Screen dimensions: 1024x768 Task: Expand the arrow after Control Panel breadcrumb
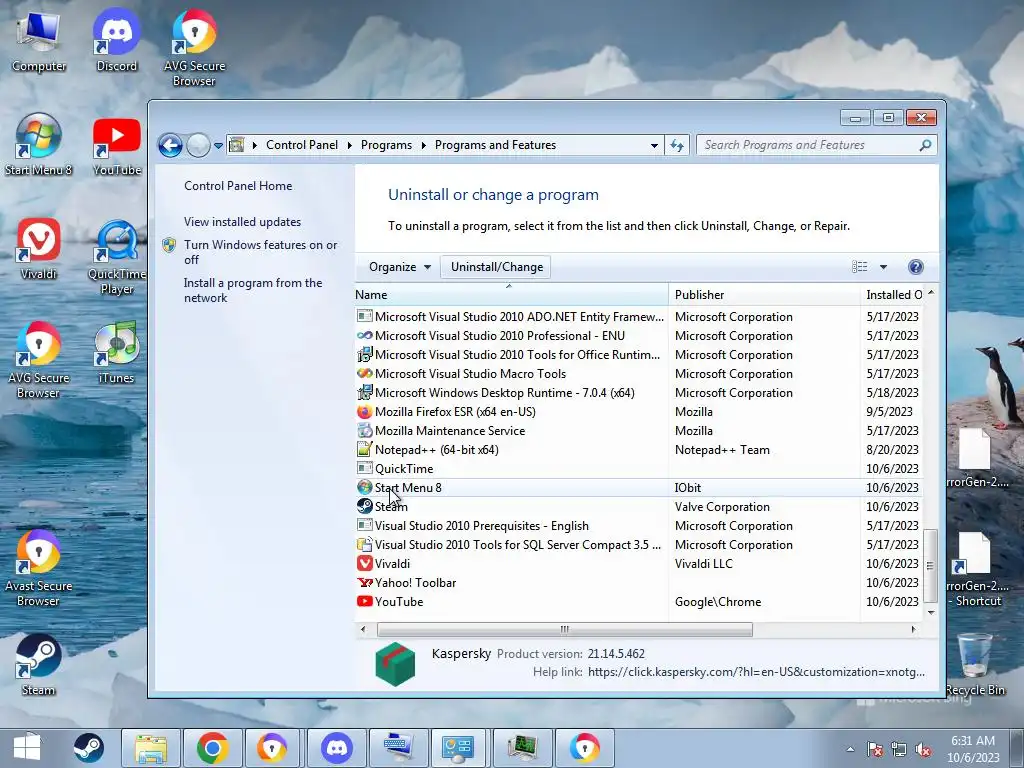[x=349, y=145]
